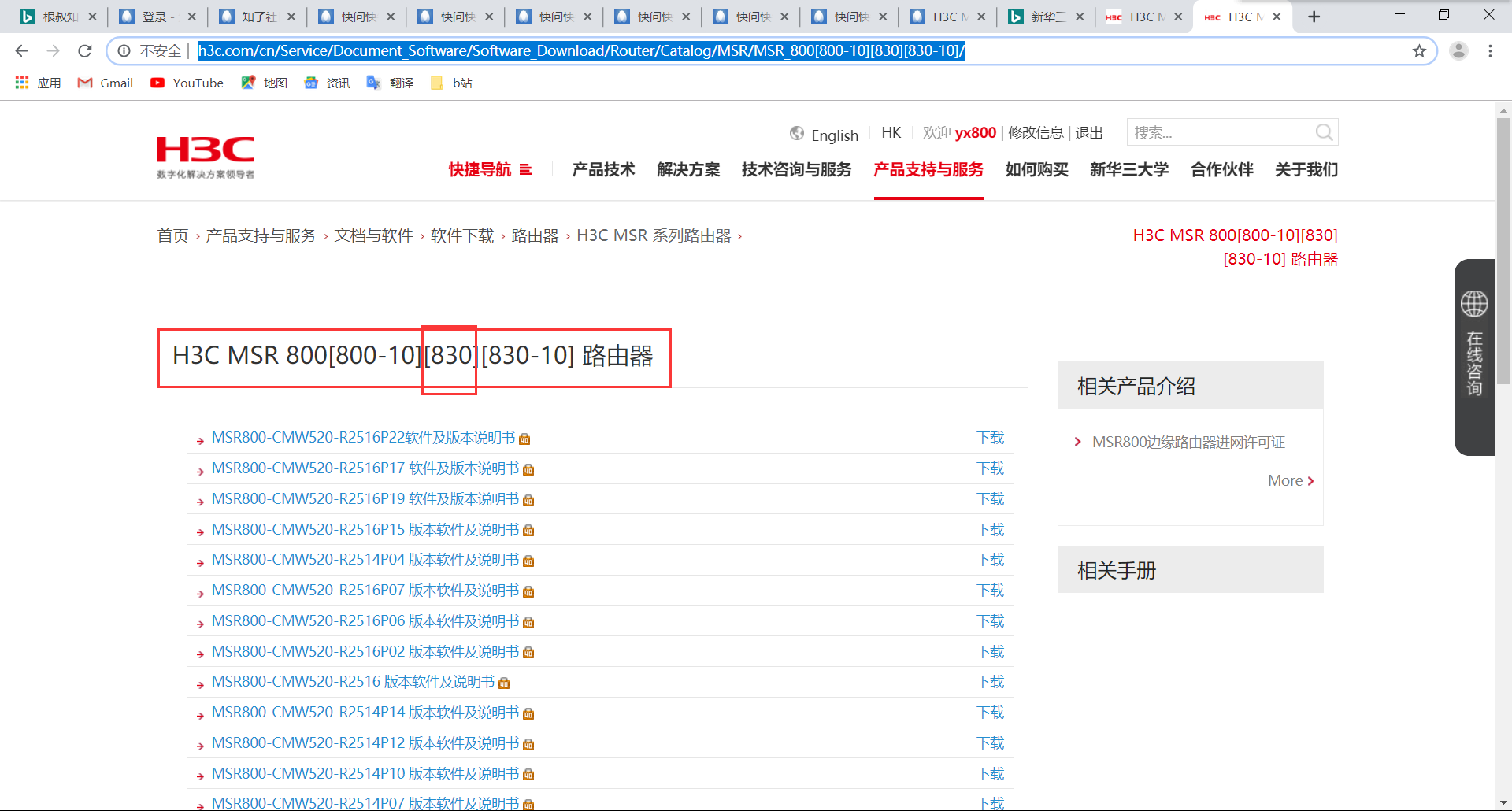The image size is (1512, 811).
Task: Open MSR800-CMW520-R2516P22 software link
Action: pos(363,438)
